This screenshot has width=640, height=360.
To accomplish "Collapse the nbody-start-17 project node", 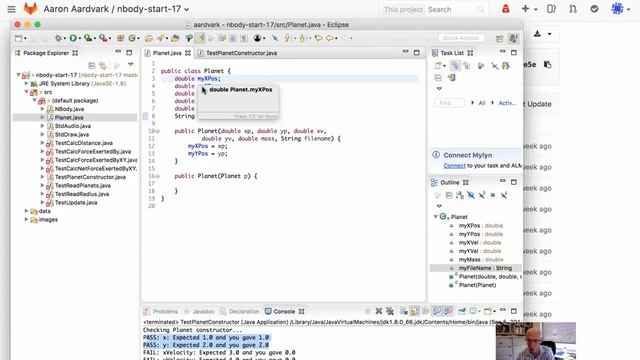I will [18, 75].
